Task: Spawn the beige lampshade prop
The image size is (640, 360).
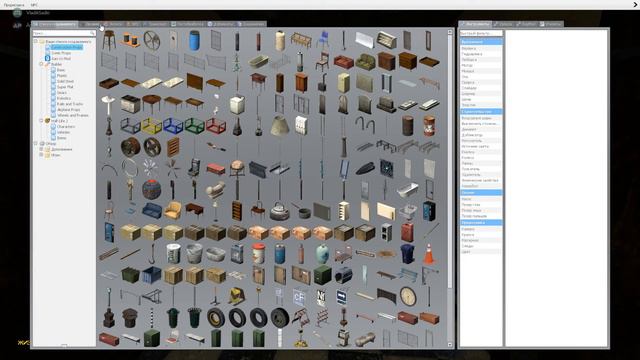Action: click(x=280, y=126)
